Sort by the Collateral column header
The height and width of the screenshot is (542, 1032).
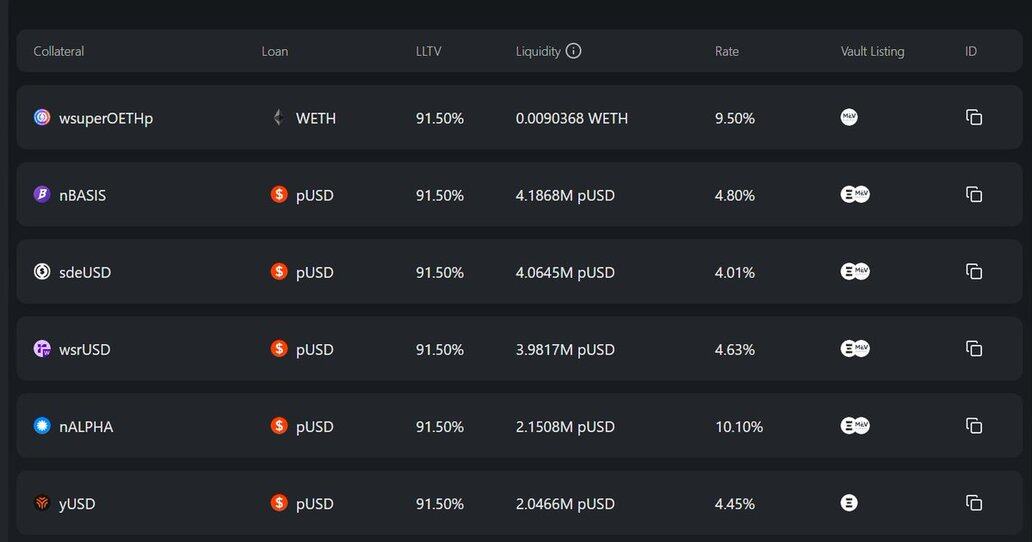pyautogui.click(x=58, y=51)
